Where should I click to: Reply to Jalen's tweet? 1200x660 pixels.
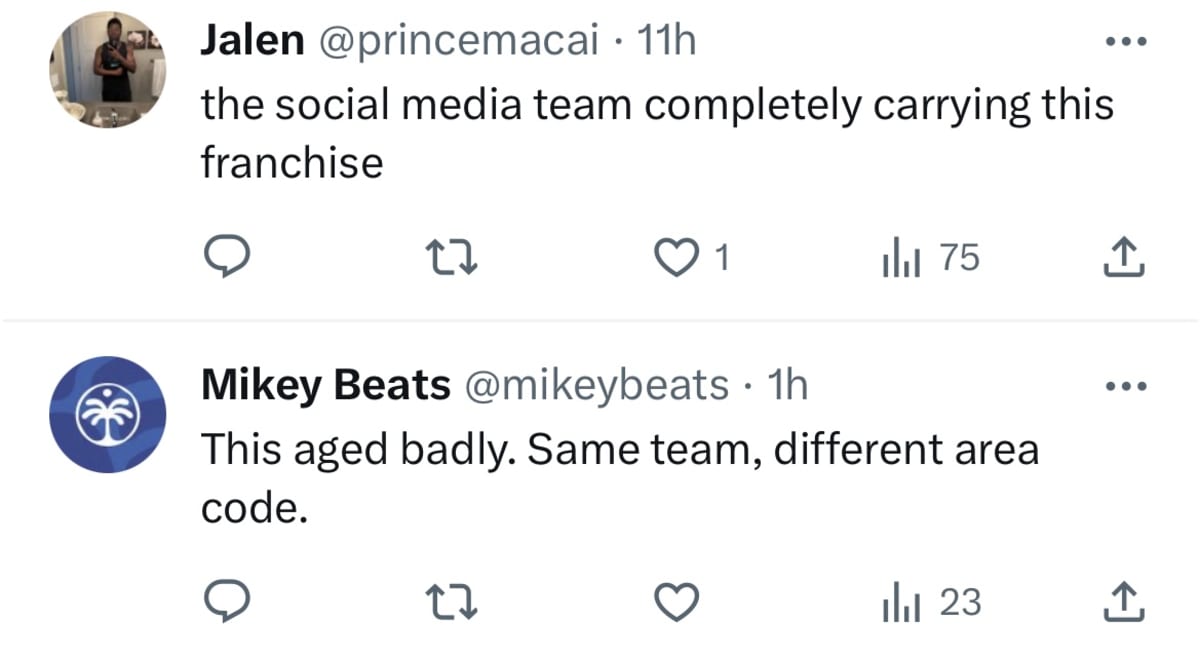226,259
